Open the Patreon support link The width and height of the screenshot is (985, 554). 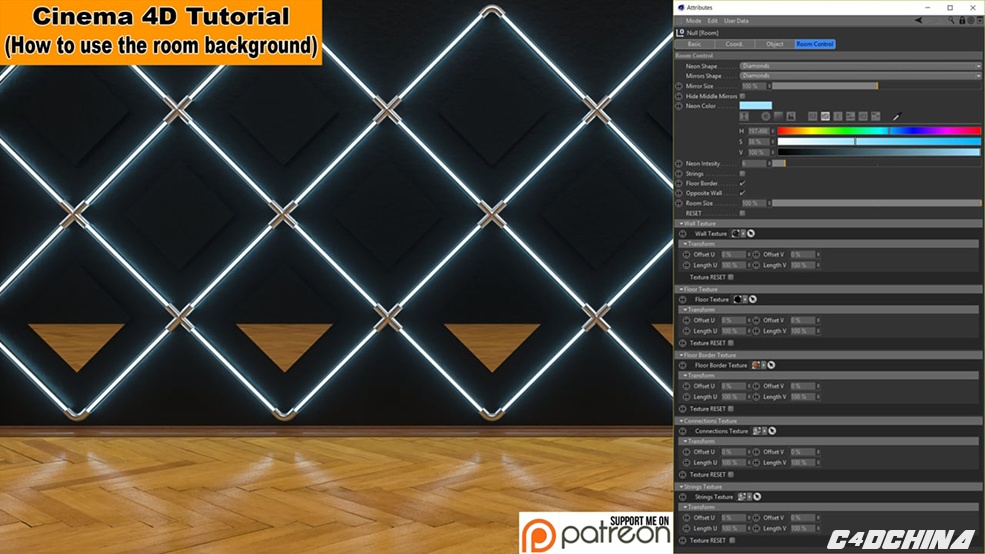596,533
